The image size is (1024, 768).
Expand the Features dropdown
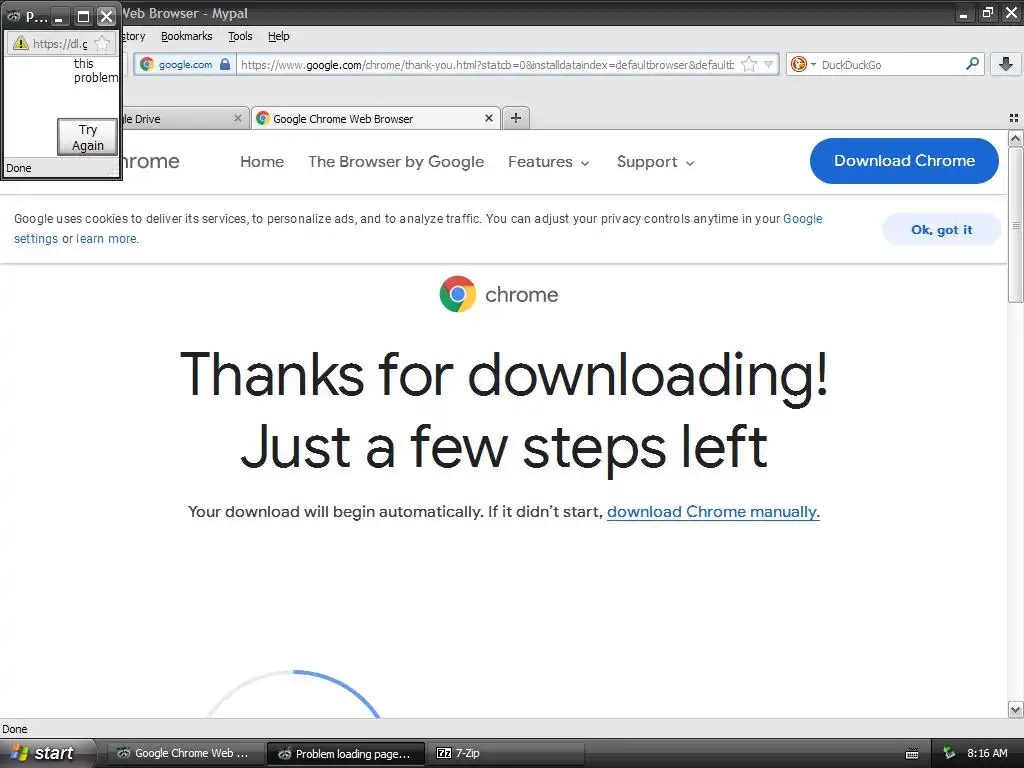click(549, 161)
